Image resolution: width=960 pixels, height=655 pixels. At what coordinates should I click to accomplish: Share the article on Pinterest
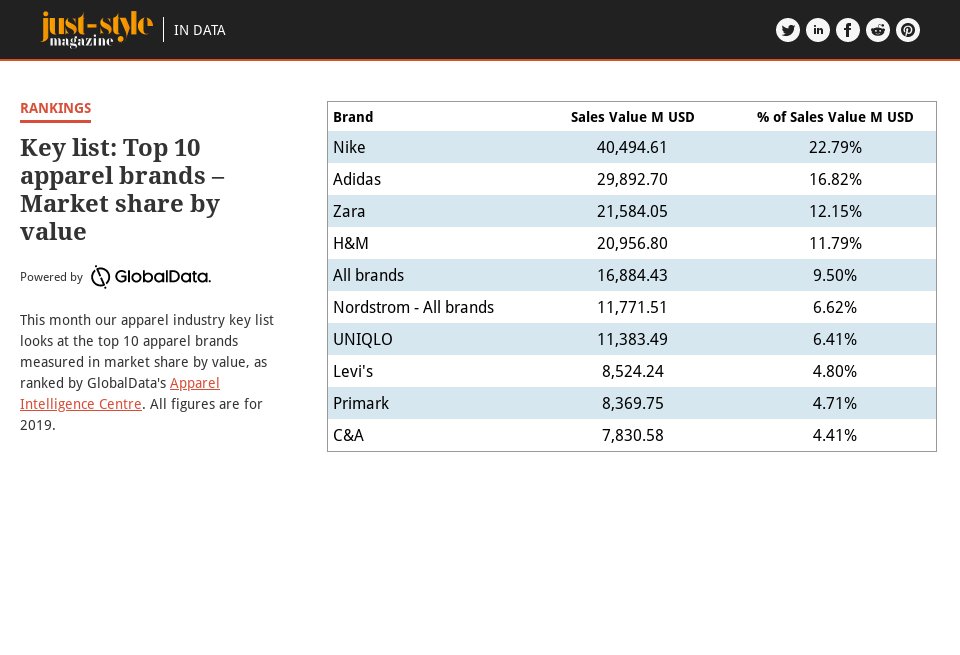907,30
